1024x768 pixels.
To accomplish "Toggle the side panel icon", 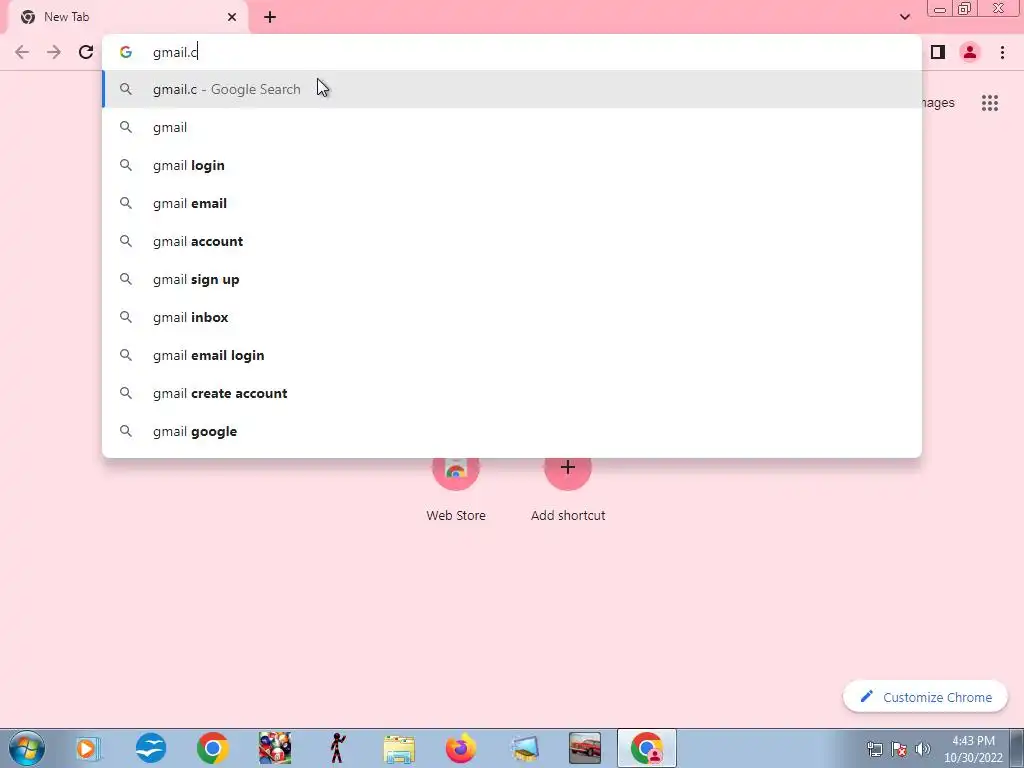I will [938, 52].
